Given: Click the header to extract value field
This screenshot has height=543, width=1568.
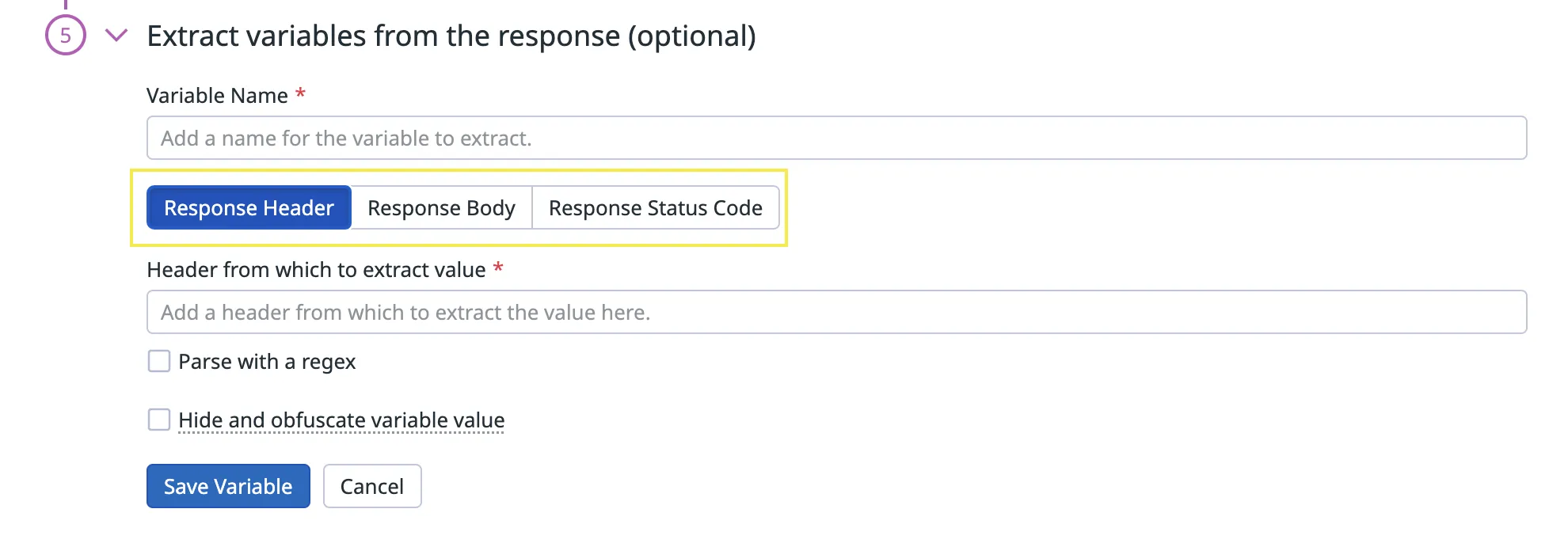Looking at the screenshot, I should point(836,312).
